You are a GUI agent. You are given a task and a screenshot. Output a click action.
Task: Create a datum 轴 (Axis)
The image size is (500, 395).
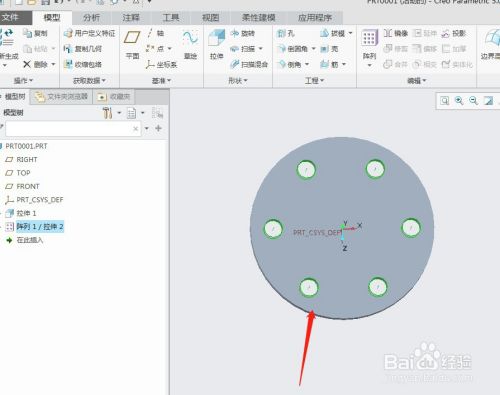155,33
